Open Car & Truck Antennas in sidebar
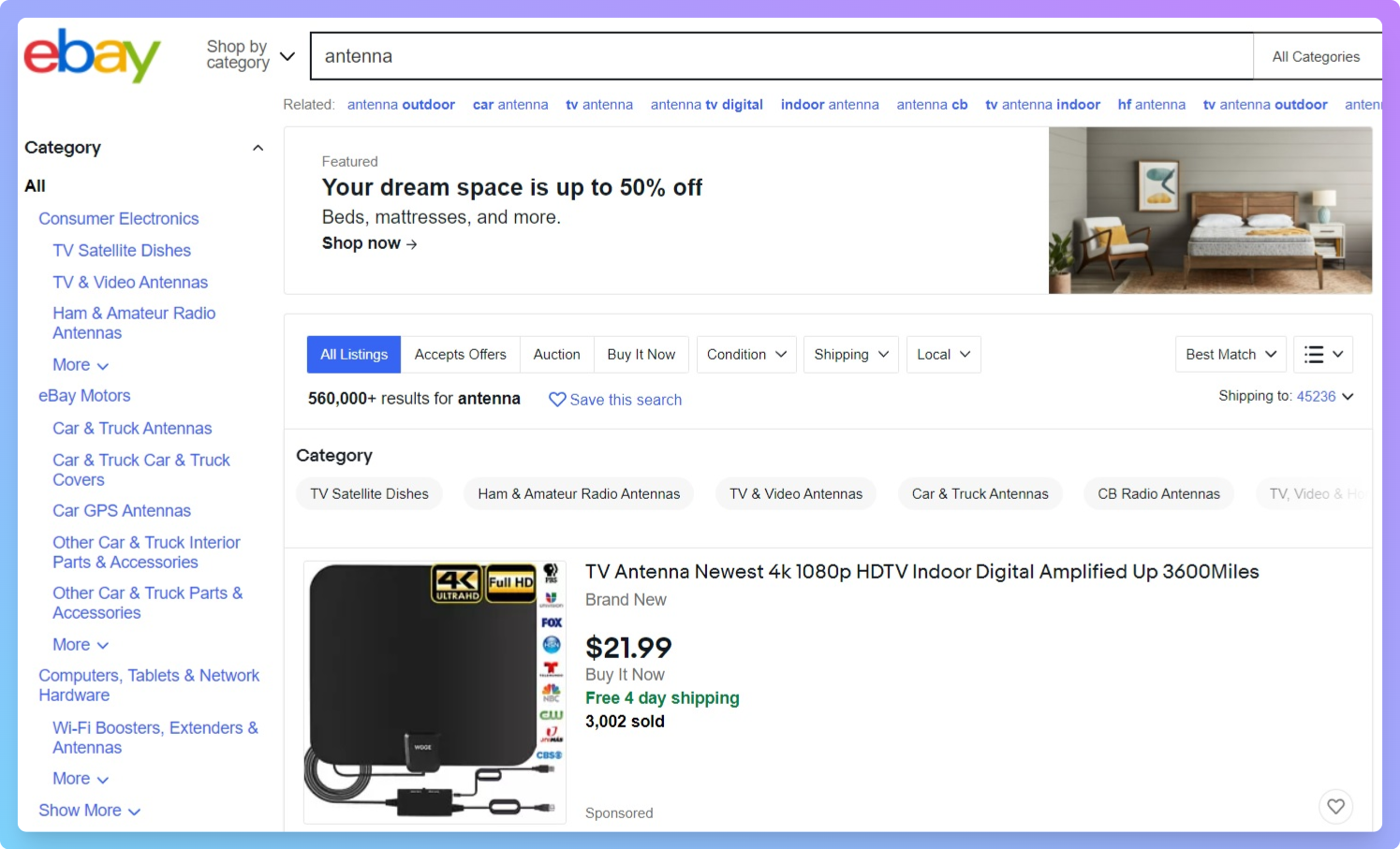Image resolution: width=1400 pixels, height=849 pixels. coord(132,429)
